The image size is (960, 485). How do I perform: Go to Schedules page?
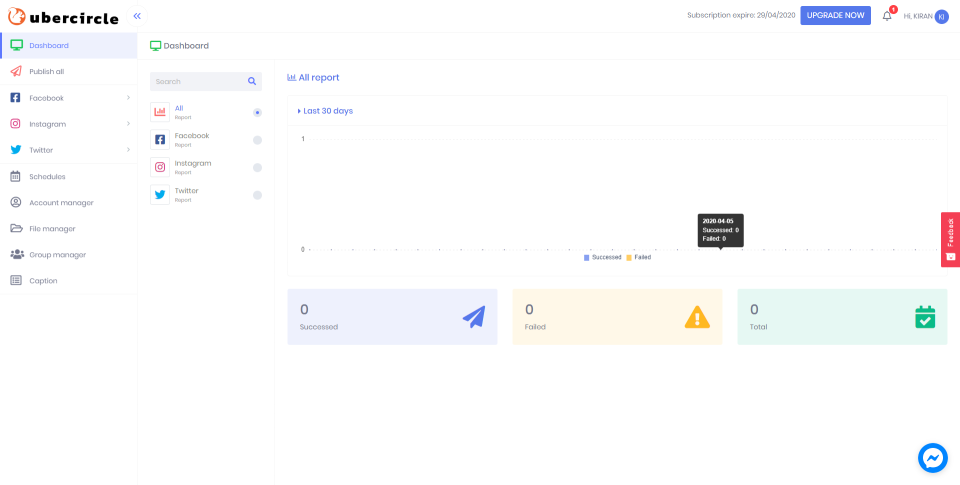(x=69, y=176)
